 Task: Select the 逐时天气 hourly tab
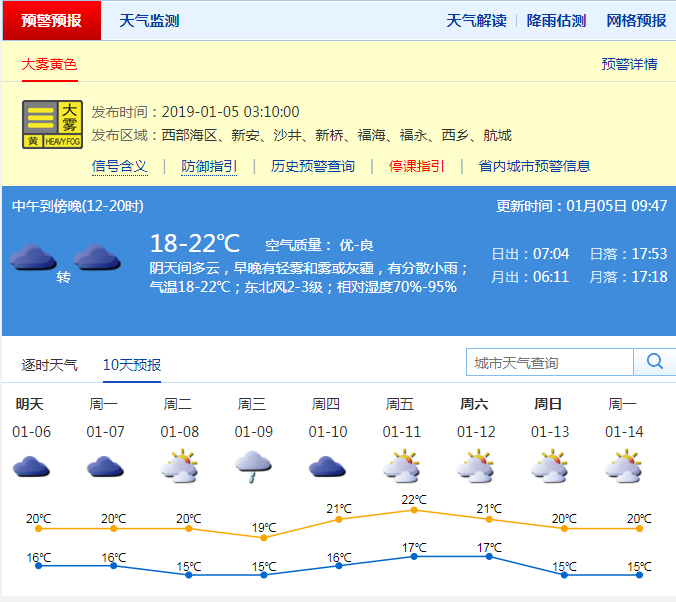pyautogui.click(x=50, y=365)
